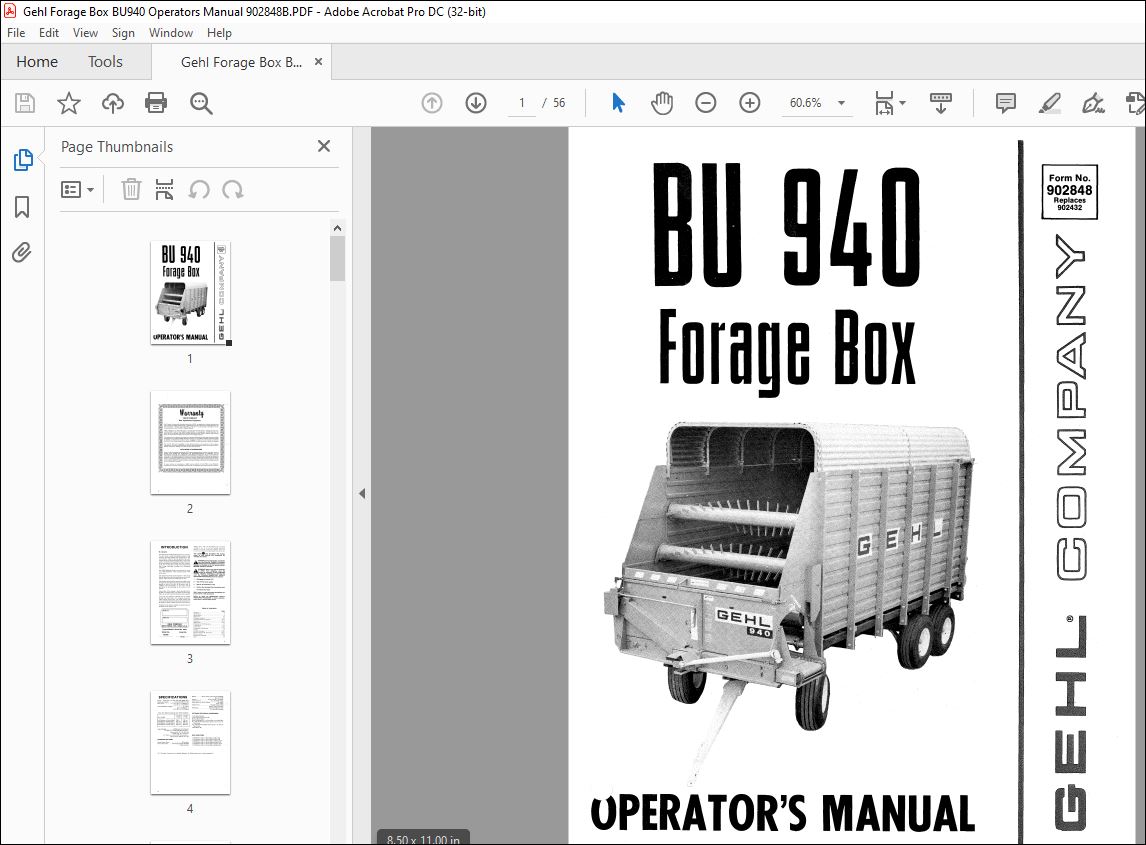Delete selected page trash icon
The image size is (1146, 845).
[131, 189]
